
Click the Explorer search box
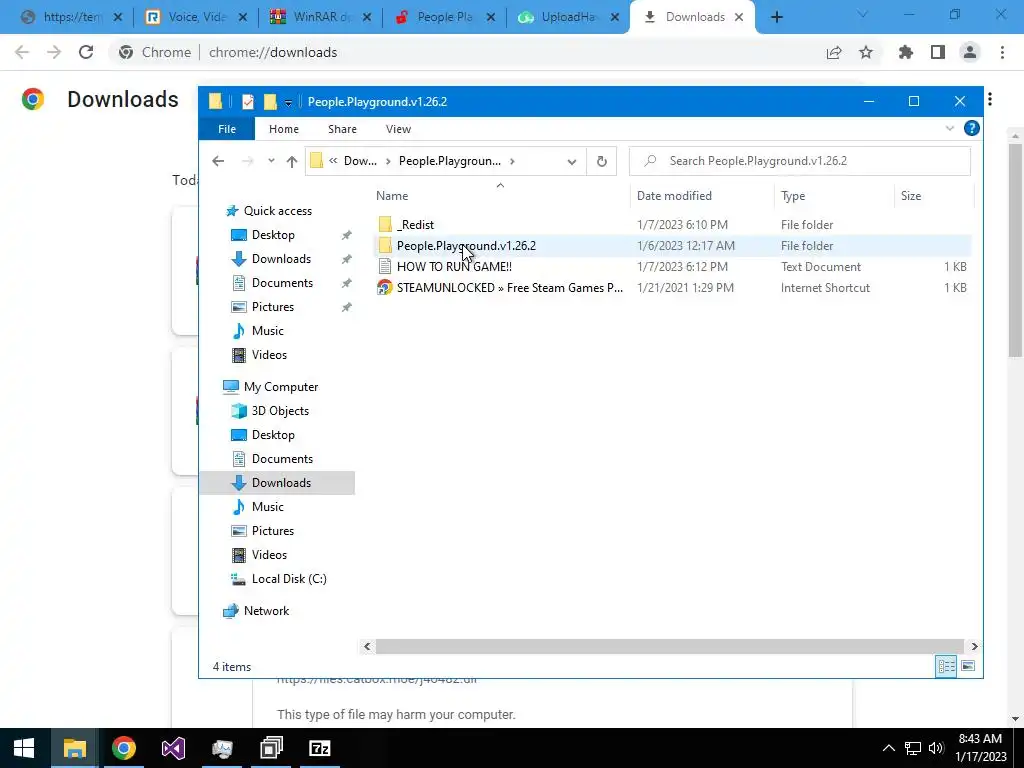coord(800,161)
